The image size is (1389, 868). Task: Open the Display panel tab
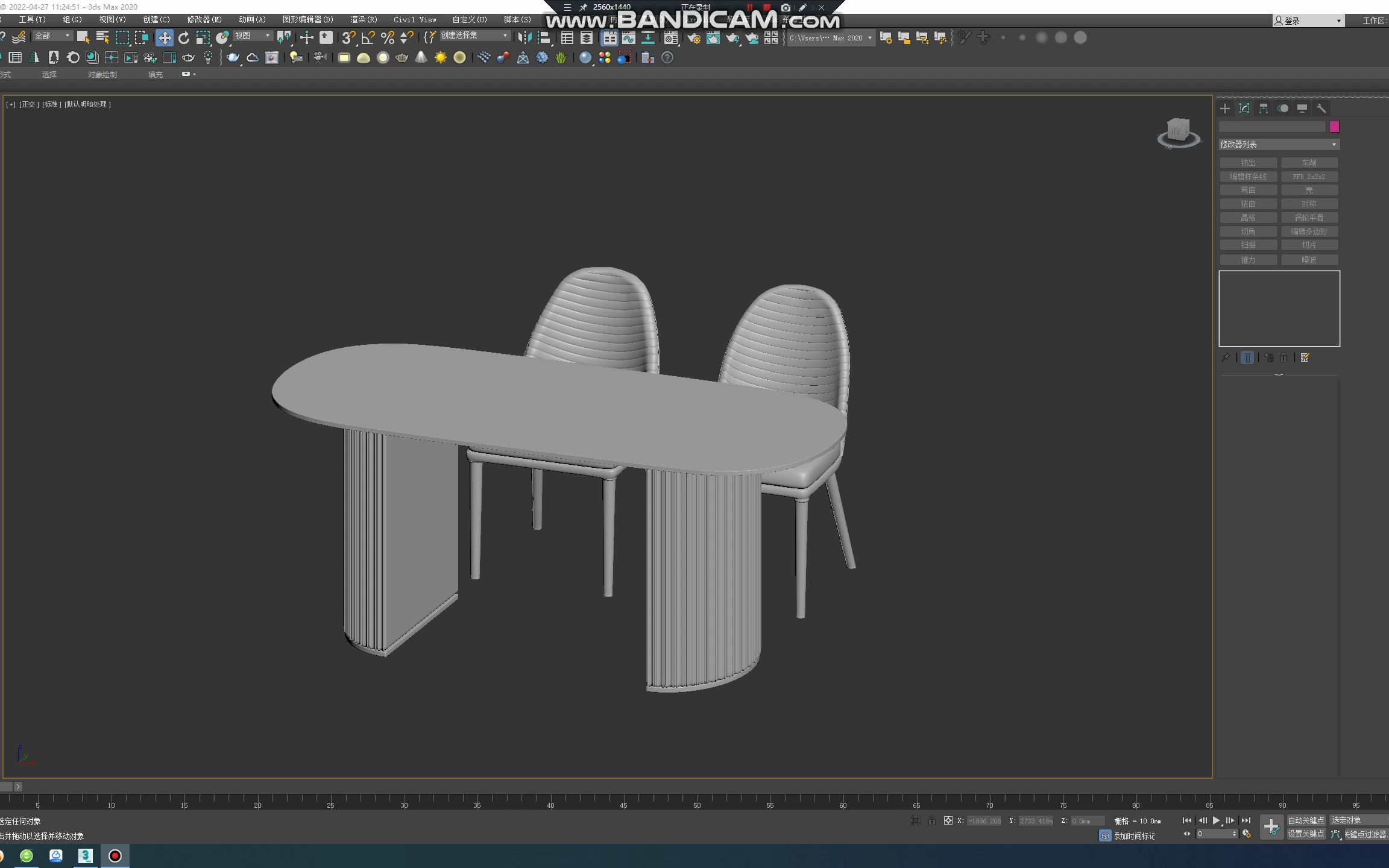pos(1302,108)
